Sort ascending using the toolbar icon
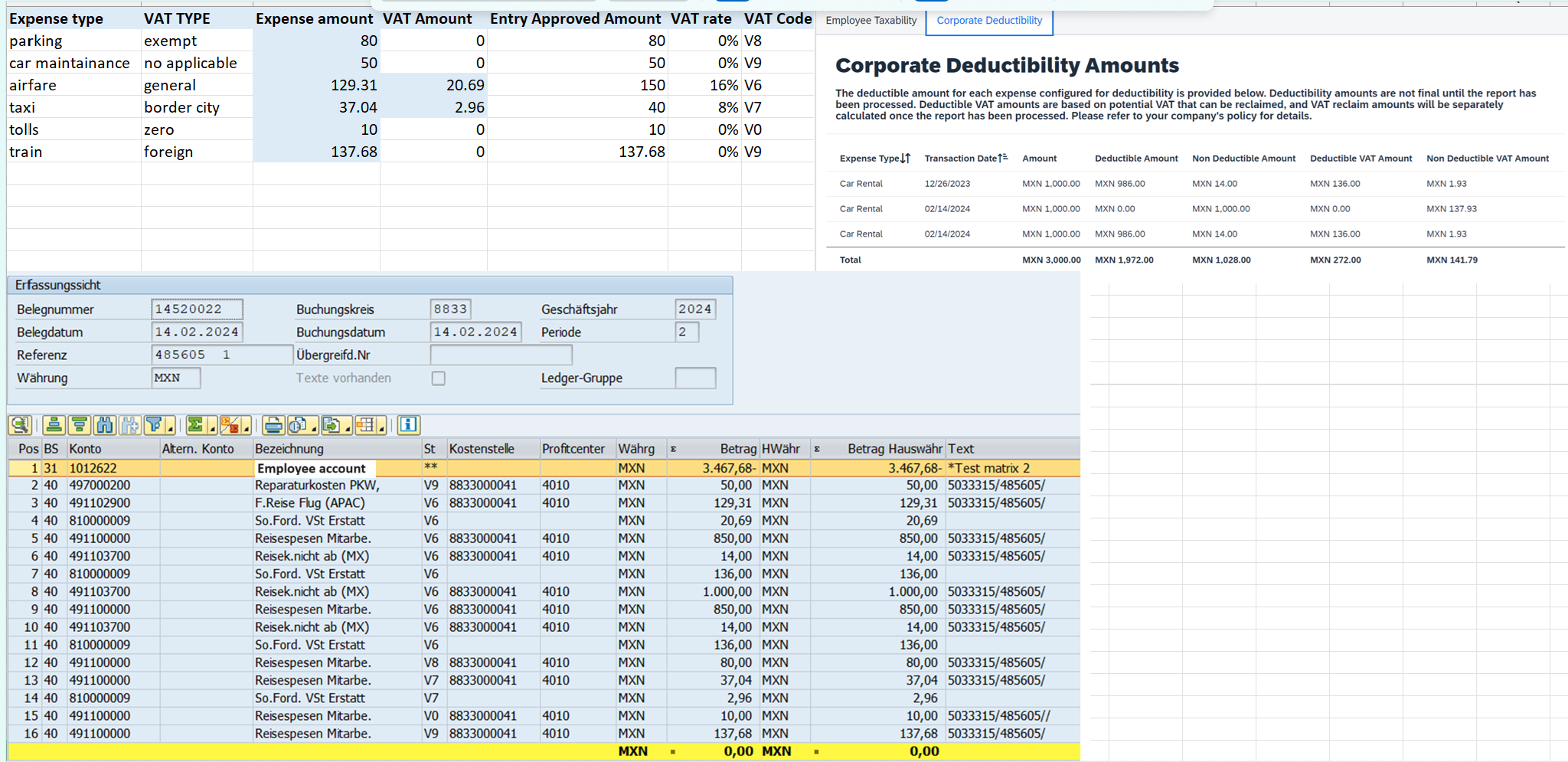Image resolution: width=1568 pixels, height=762 pixels. 54,425
